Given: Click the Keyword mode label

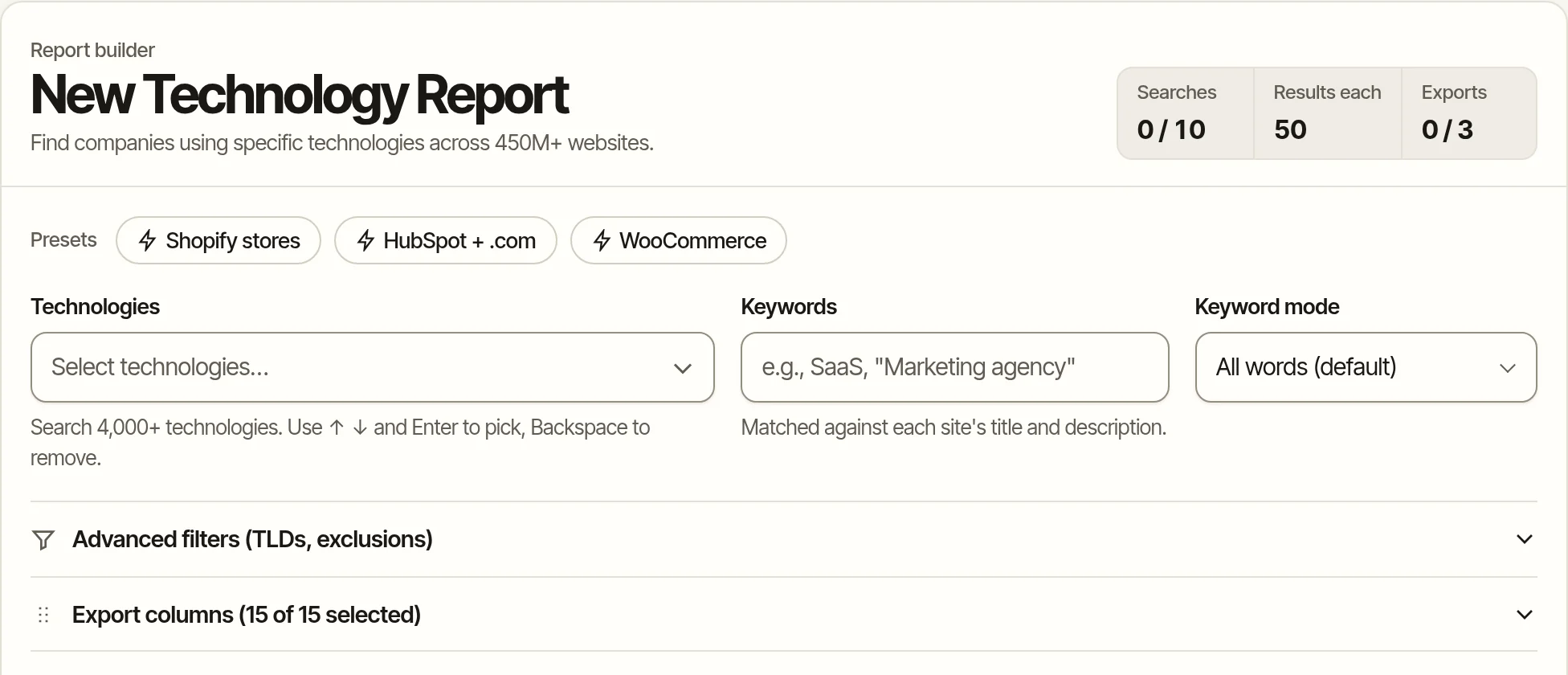Looking at the screenshot, I should pyautogui.click(x=1267, y=306).
